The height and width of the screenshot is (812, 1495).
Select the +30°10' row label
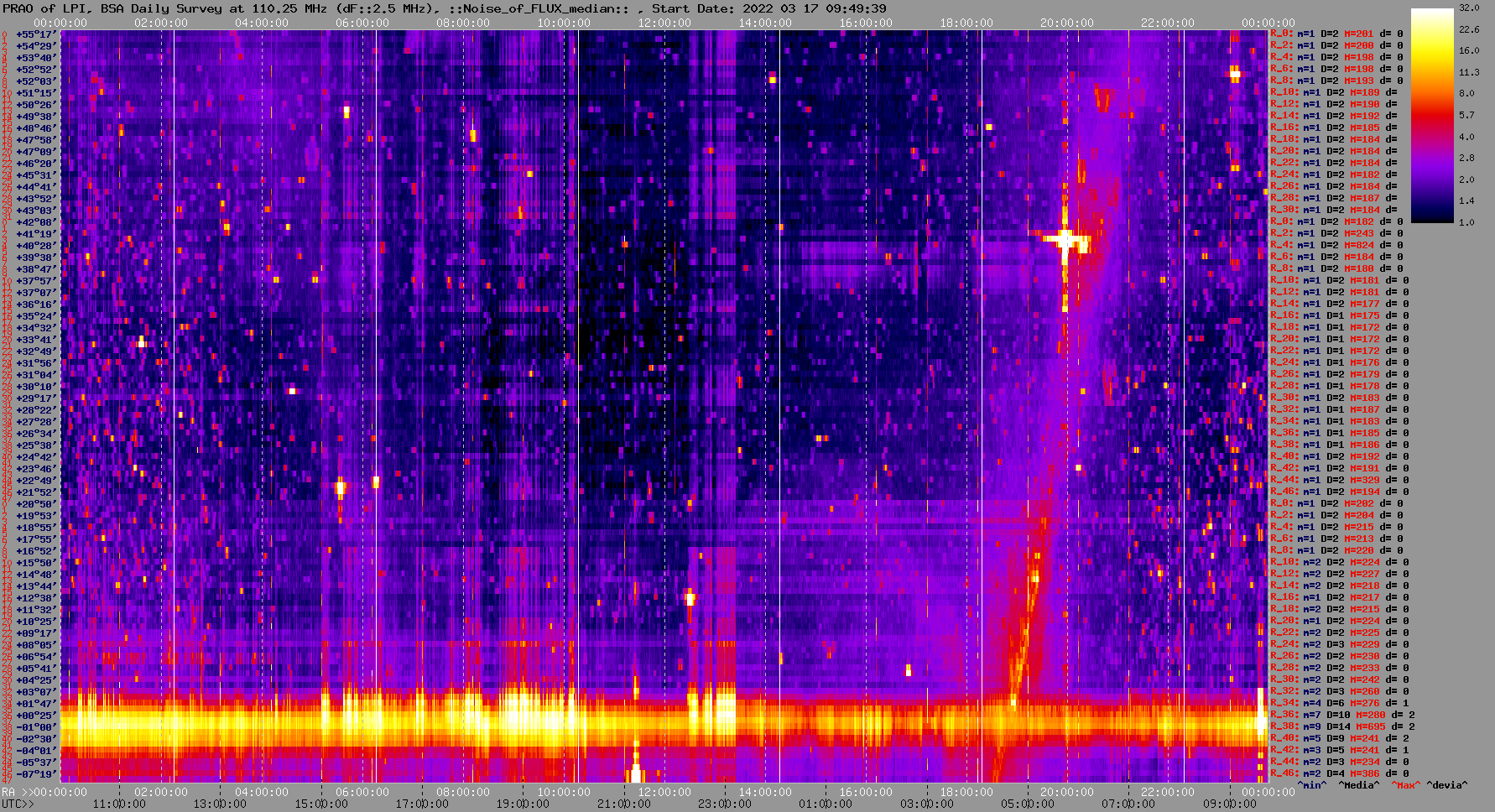tap(35, 386)
